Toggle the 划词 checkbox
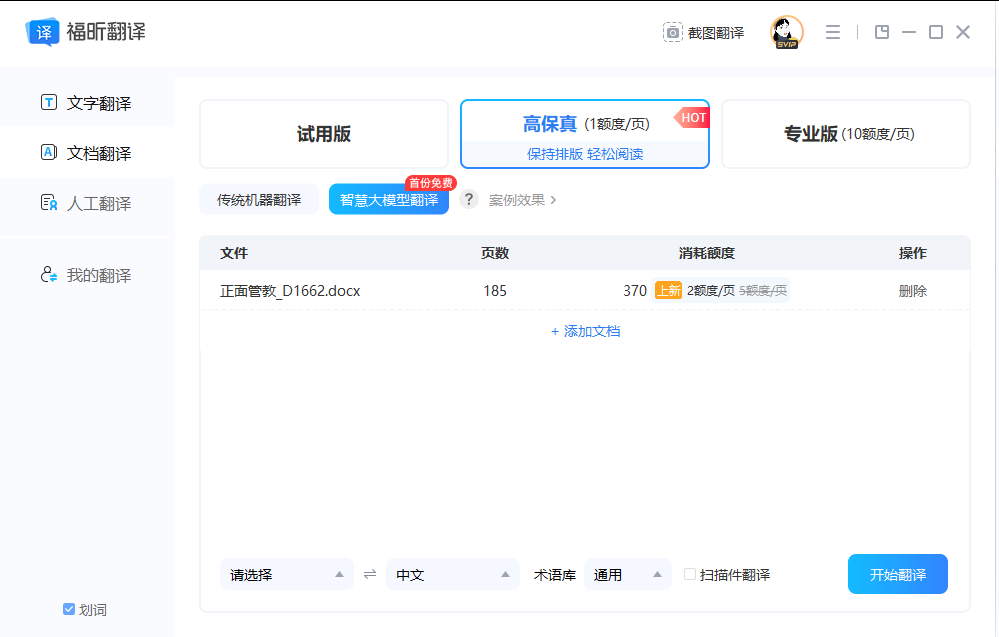The height and width of the screenshot is (637, 999). 69,609
